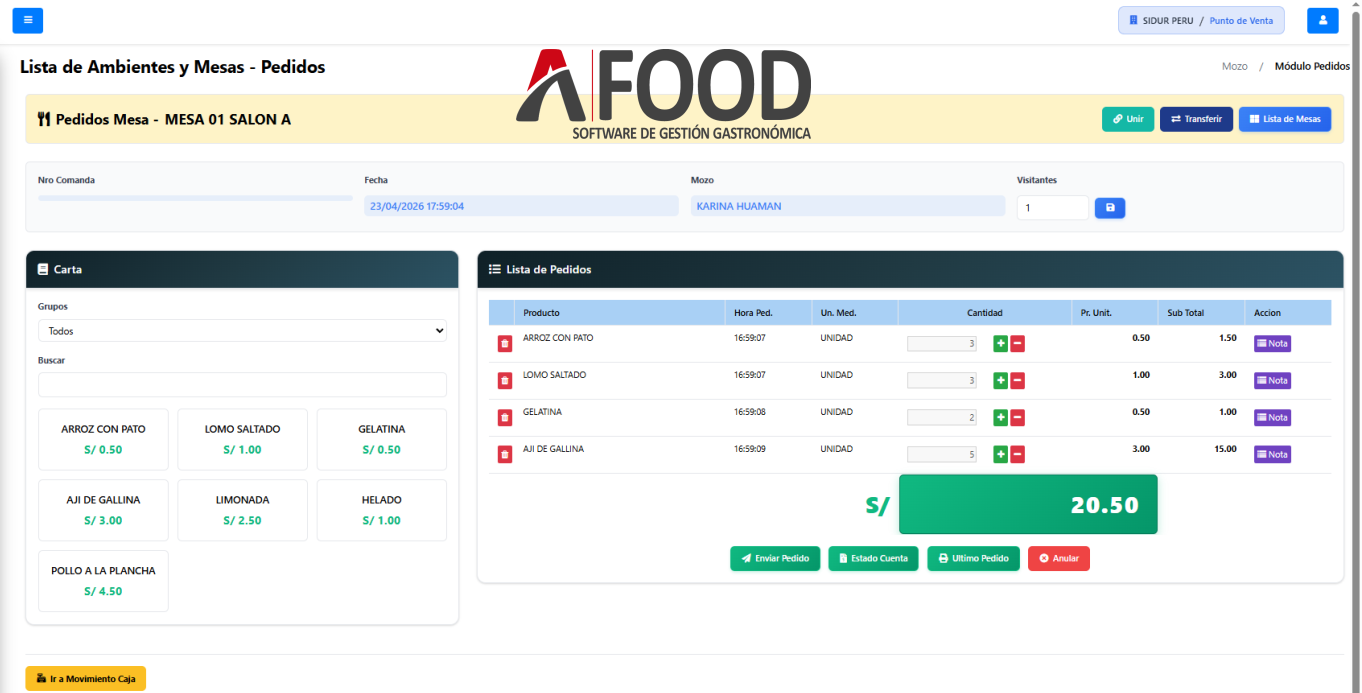Click the Mozo breadcrumb link
This screenshot has width=1362, height=693.
1235,66
